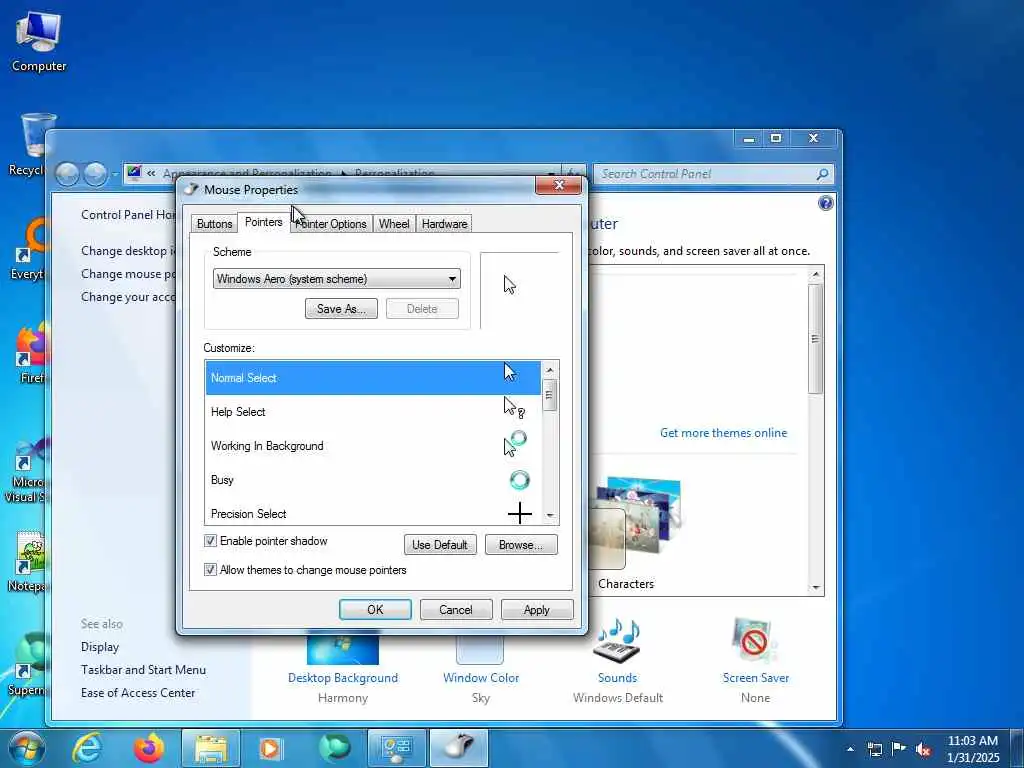Open the Notepad++ desktop shortcut
Screen dimensions: 1024x768
27,562
